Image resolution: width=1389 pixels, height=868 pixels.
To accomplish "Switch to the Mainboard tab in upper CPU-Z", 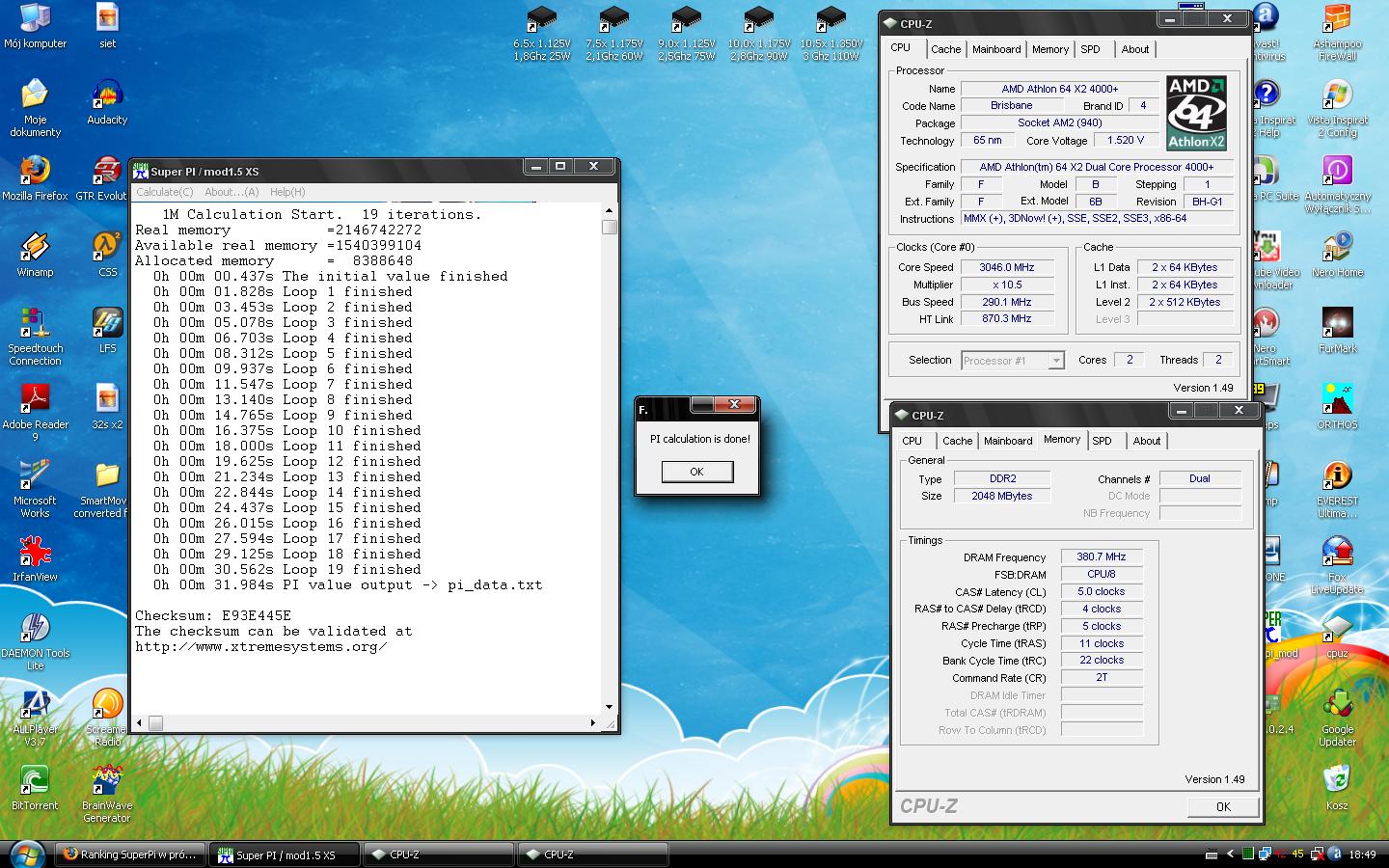I will click(x=996, y=49).
